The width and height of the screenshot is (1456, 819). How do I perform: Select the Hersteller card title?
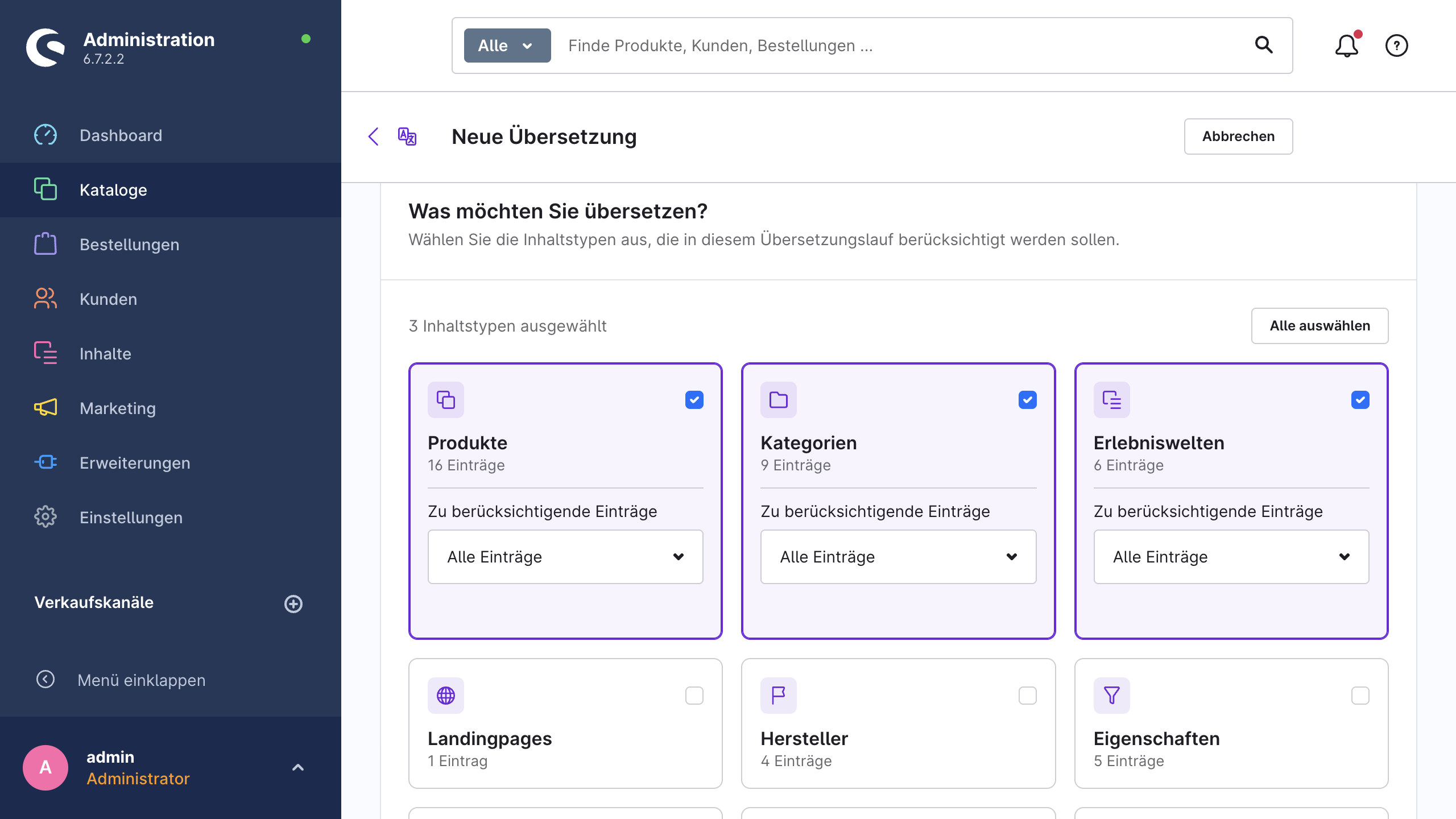tap(804, 738)
